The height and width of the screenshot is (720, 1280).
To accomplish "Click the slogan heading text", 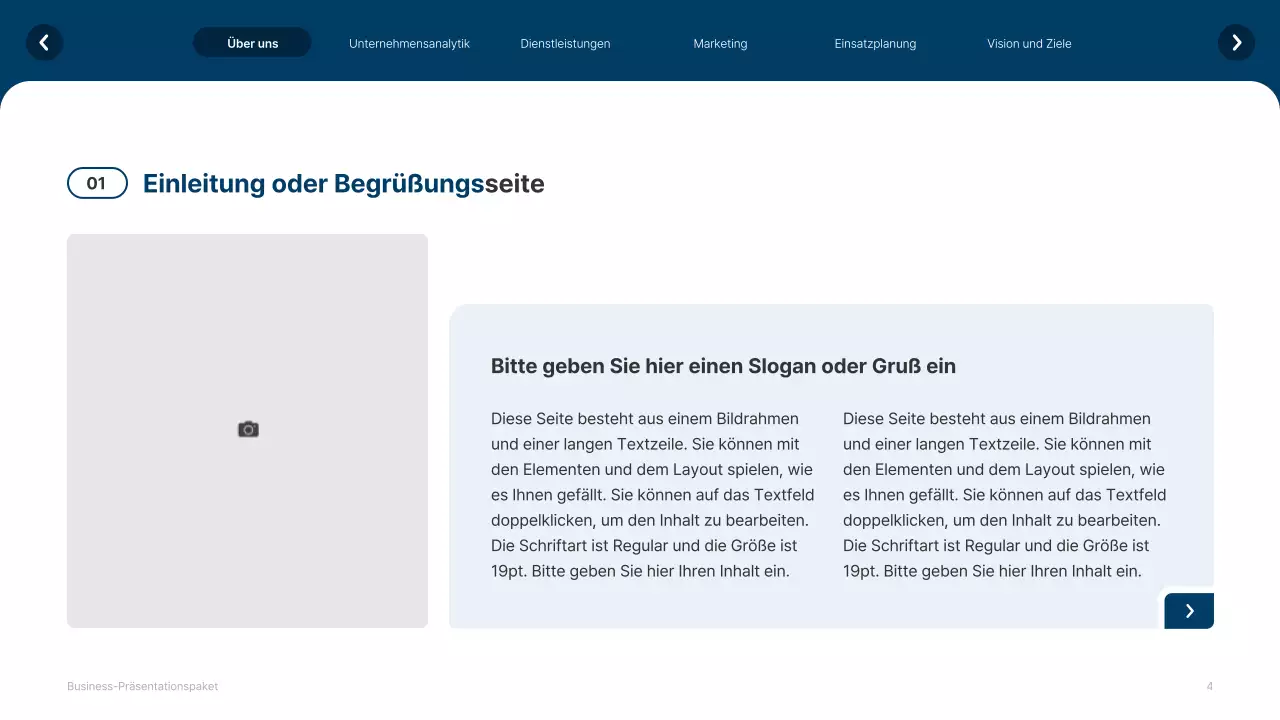I will coord(723,366).
